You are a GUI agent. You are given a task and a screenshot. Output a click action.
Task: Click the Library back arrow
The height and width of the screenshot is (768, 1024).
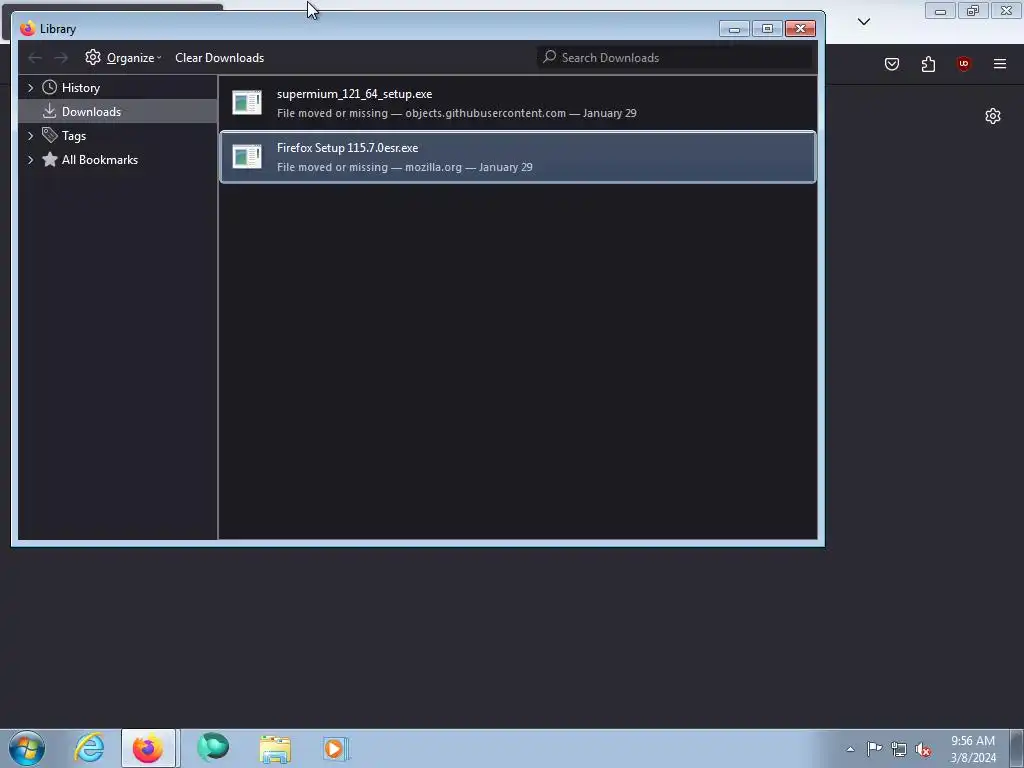coord(35,58)
